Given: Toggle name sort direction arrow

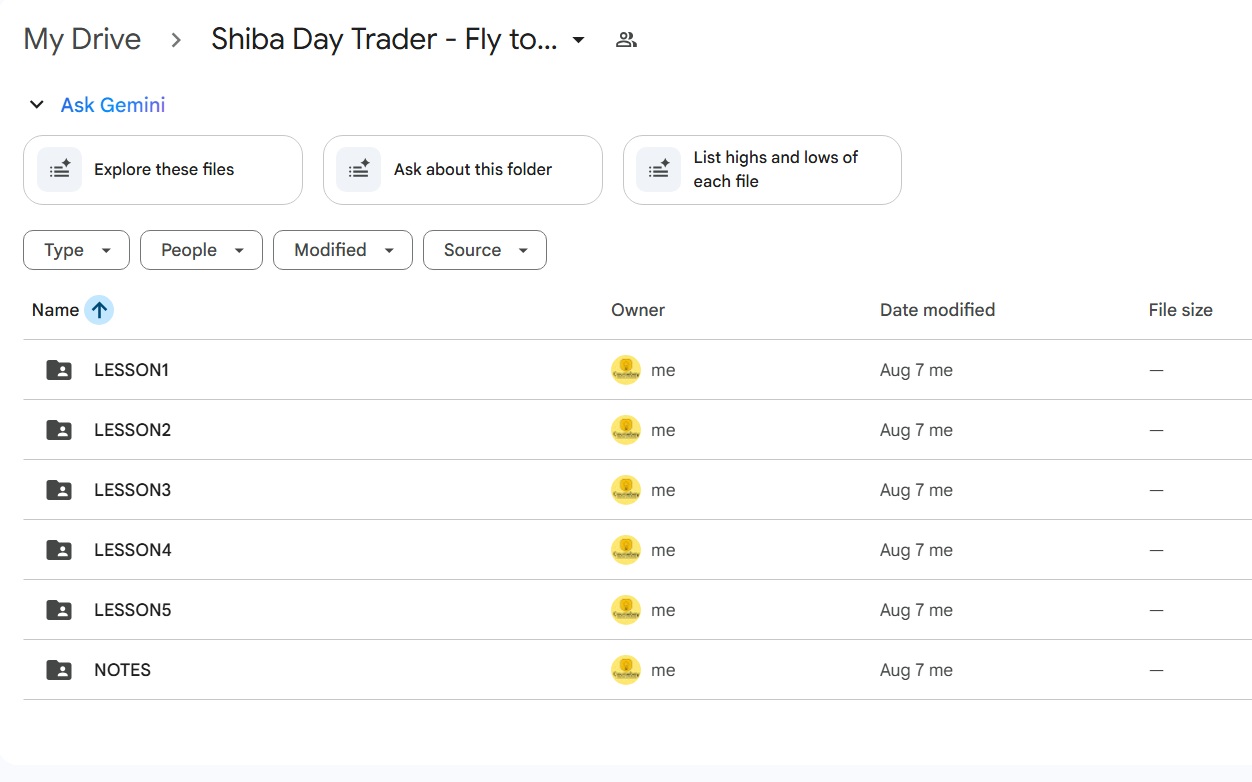Looking at the screenshot, I should point(99,310).
